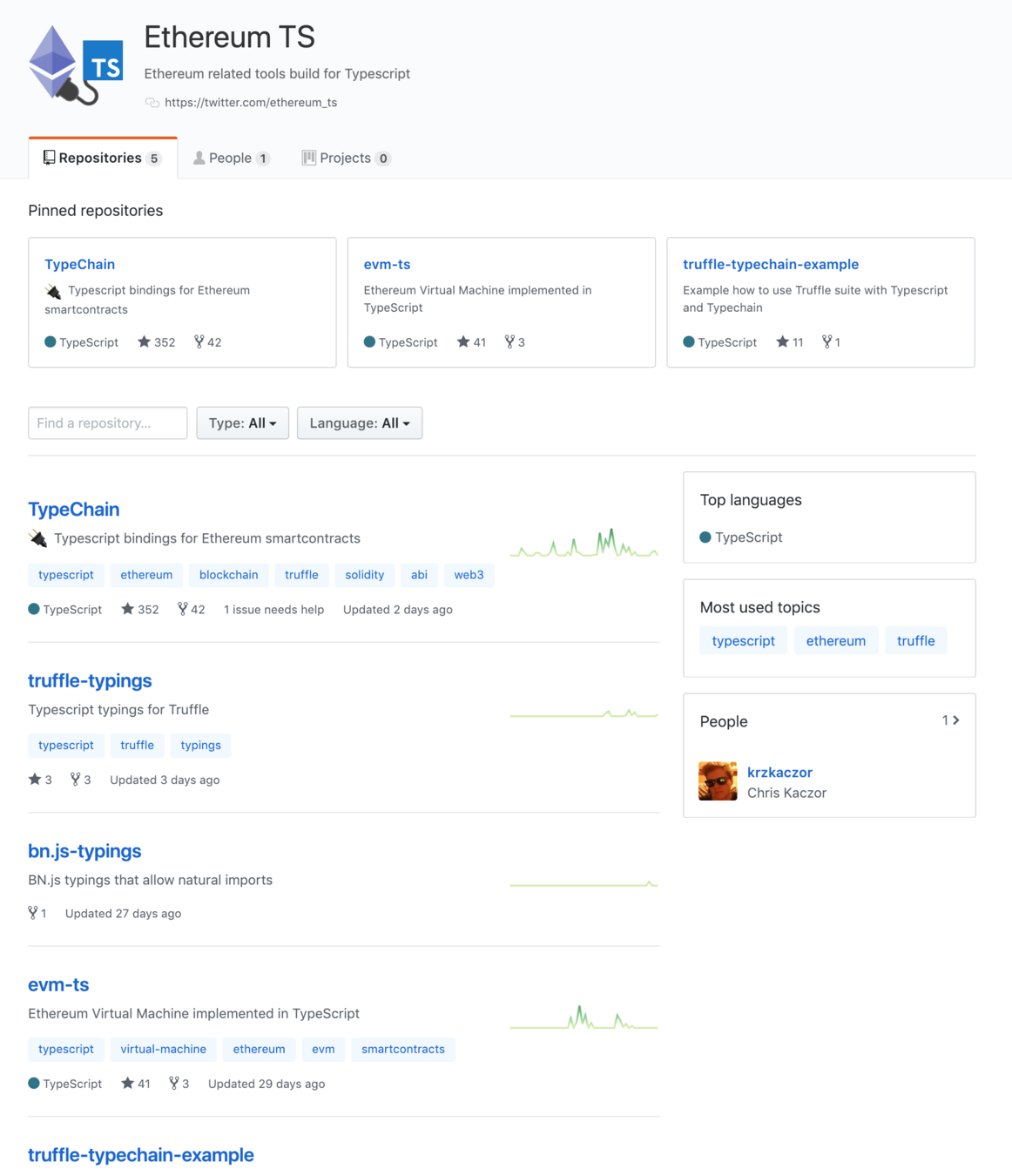Open the Type: All dropdown
This screenshot has height=1176, width=1012.
point(243,423)
